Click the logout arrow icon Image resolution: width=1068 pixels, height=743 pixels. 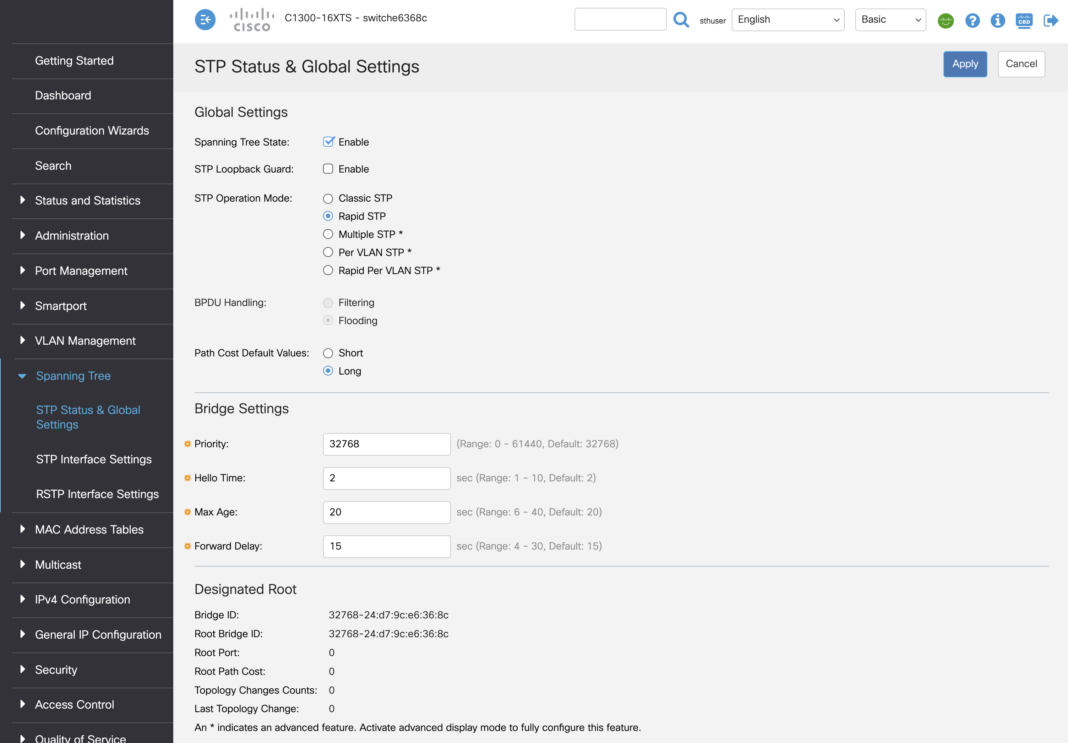point(1050,20)
